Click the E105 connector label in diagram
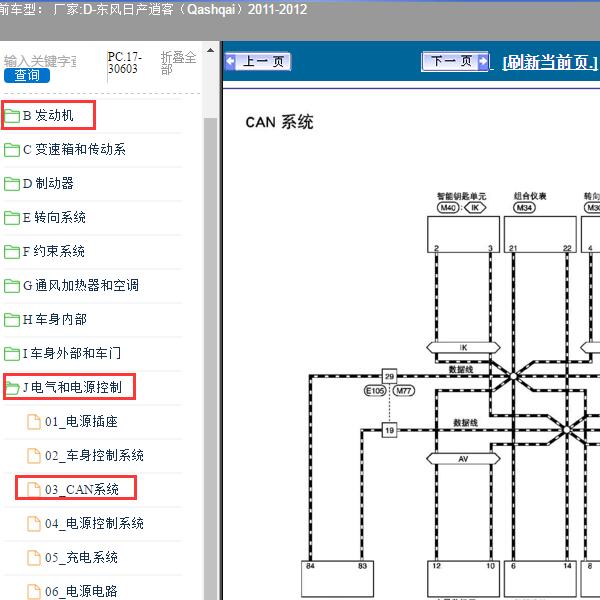 point(375,391)
